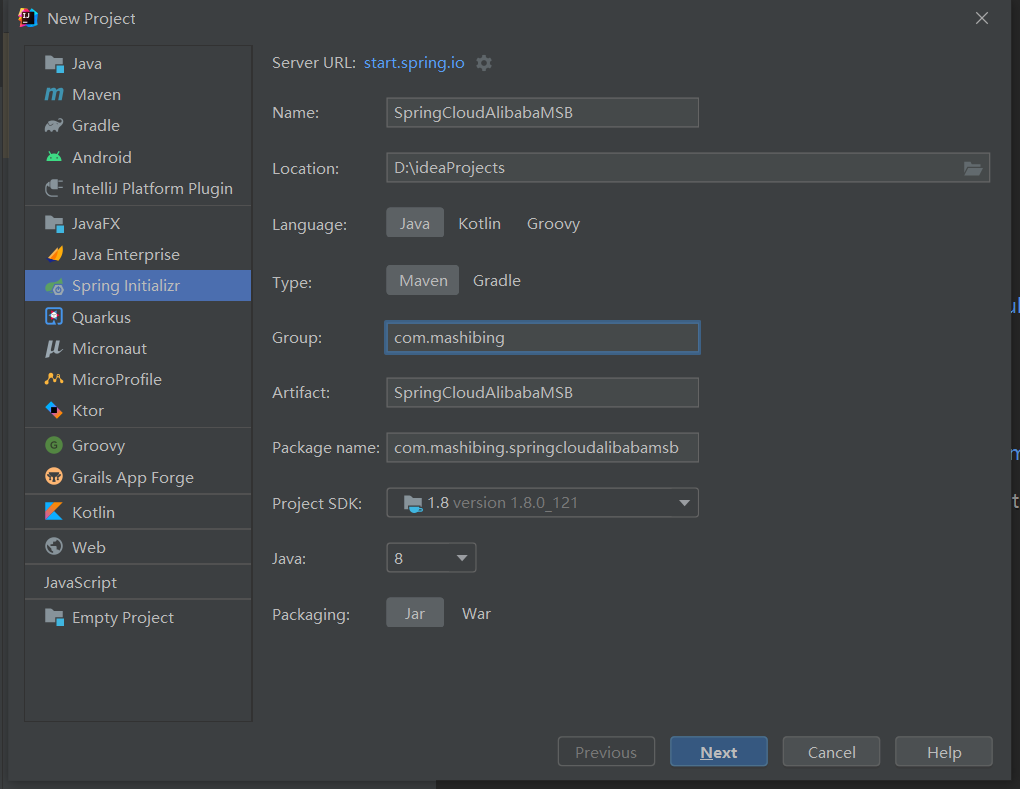1020x789 pixels.
Task: Choose Maven as project type
Action: (423, 280)
